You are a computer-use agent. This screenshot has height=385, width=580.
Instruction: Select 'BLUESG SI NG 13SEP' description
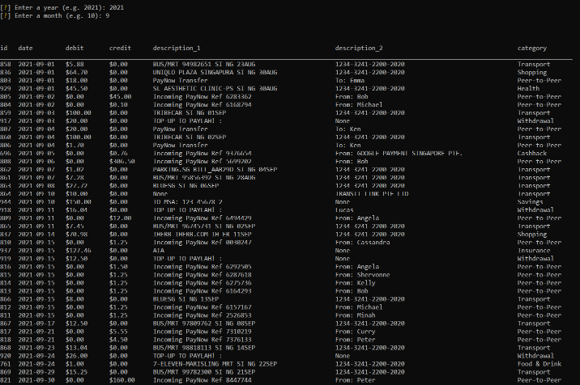[x=186, y=299]
